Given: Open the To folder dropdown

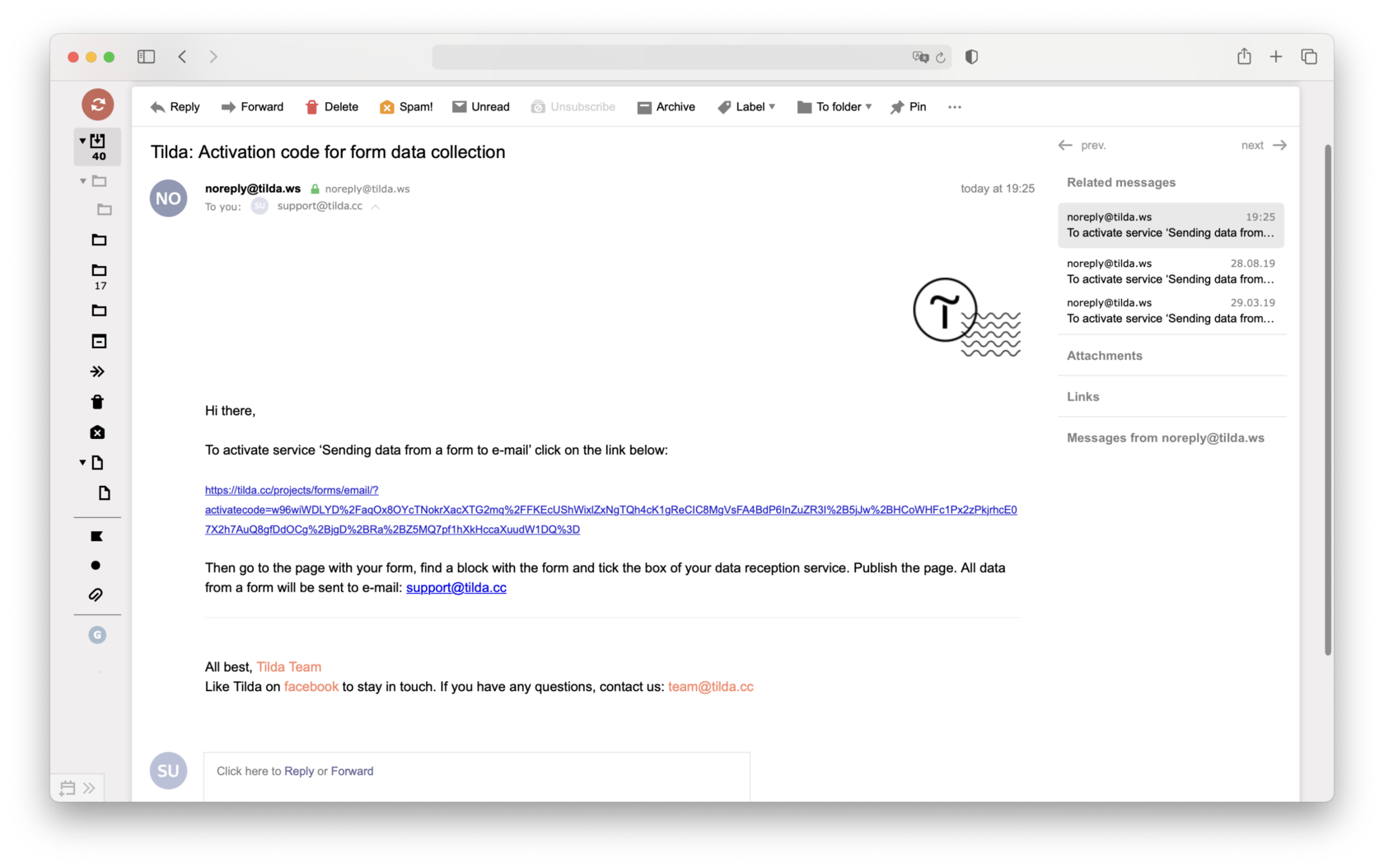Looking at the screenshot, I should [834, 107].
